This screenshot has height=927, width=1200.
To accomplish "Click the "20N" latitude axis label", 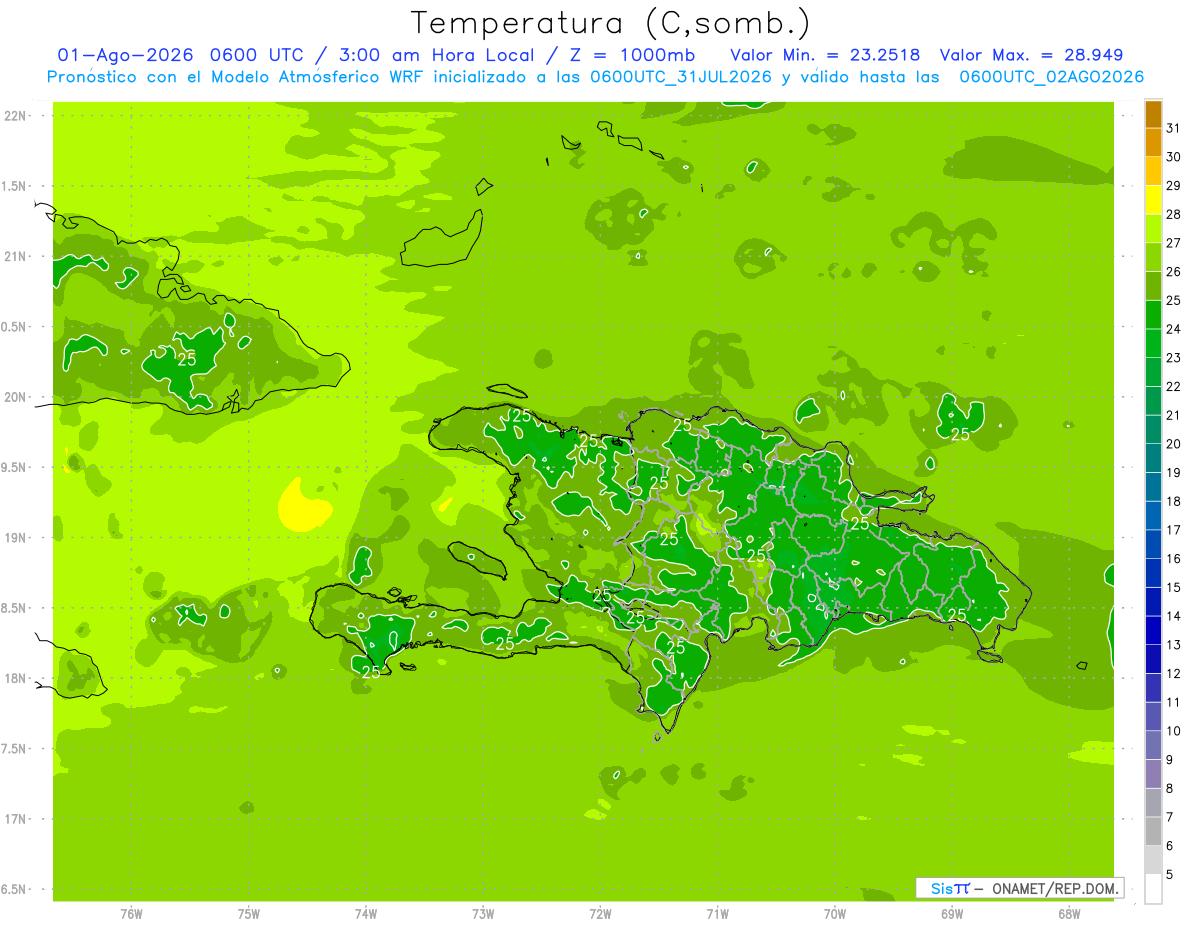I will (x=16, y=397).
